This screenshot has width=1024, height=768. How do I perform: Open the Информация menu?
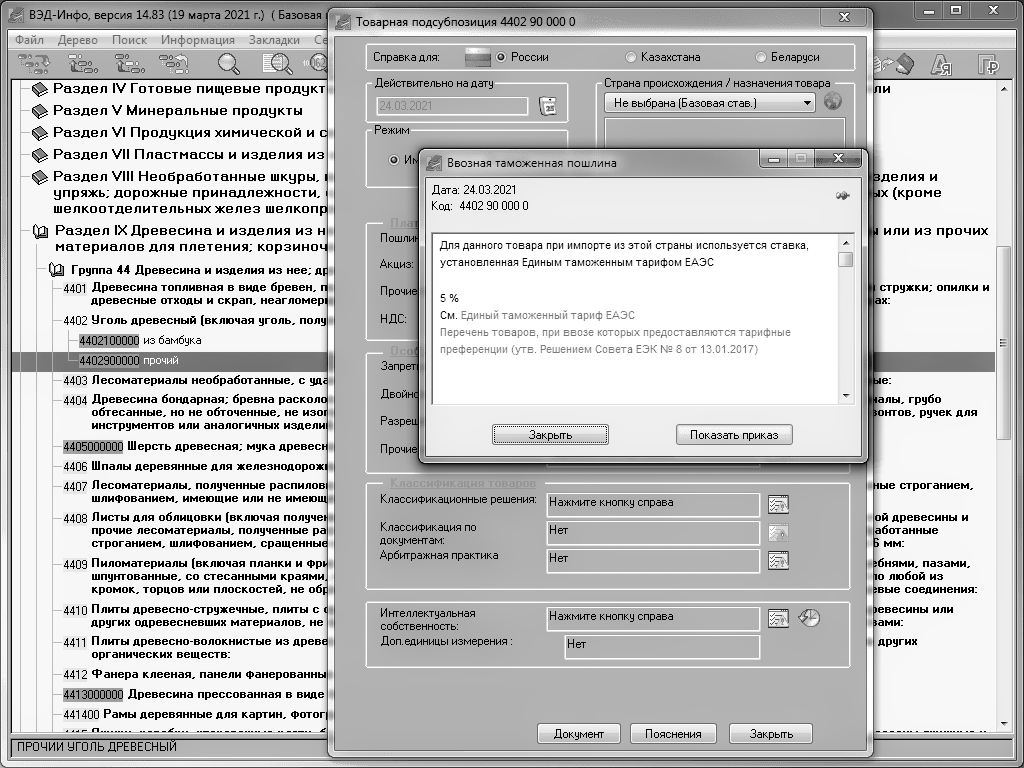[197, 40]
